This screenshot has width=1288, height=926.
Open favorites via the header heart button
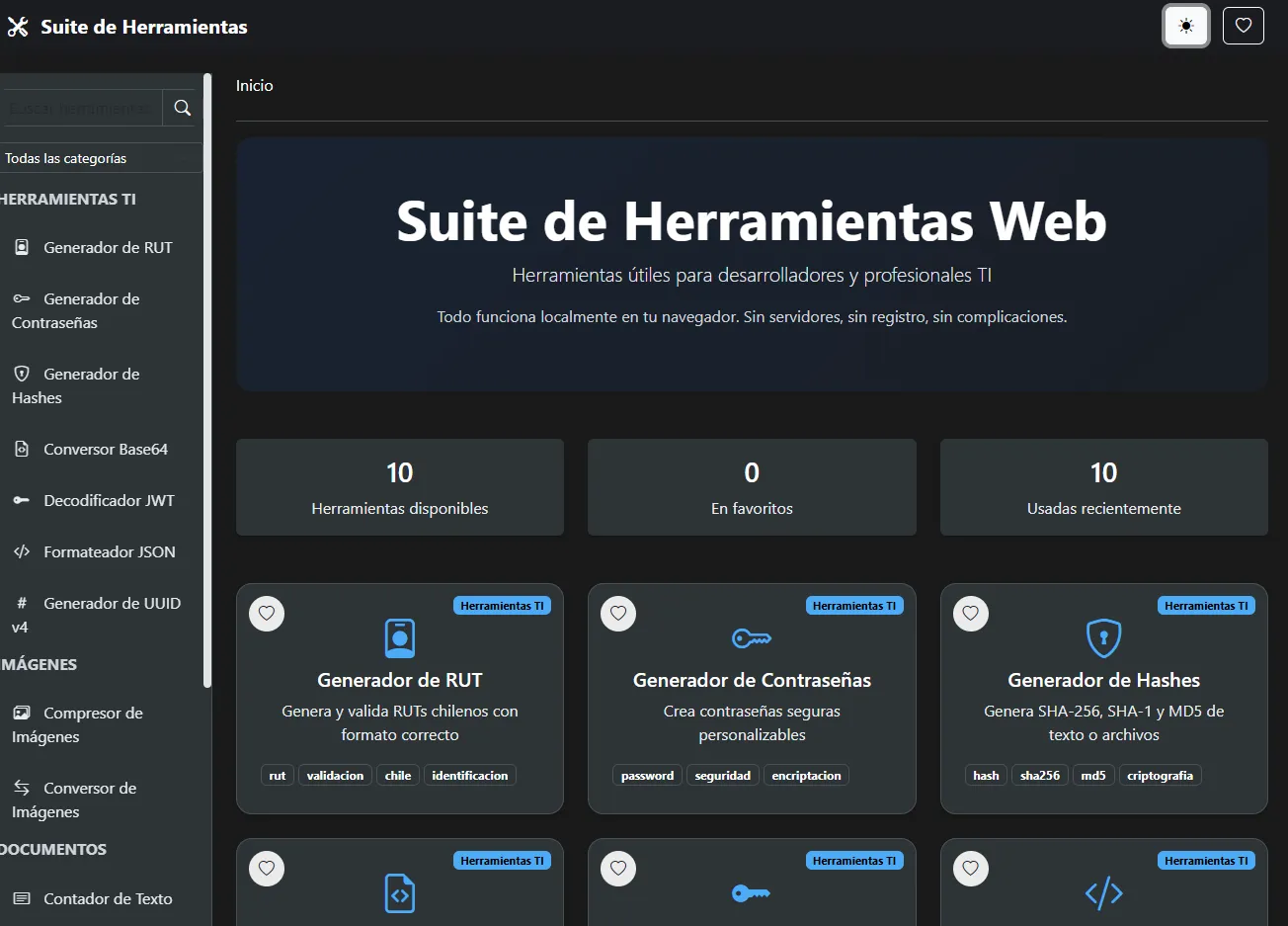(1244, 26)
